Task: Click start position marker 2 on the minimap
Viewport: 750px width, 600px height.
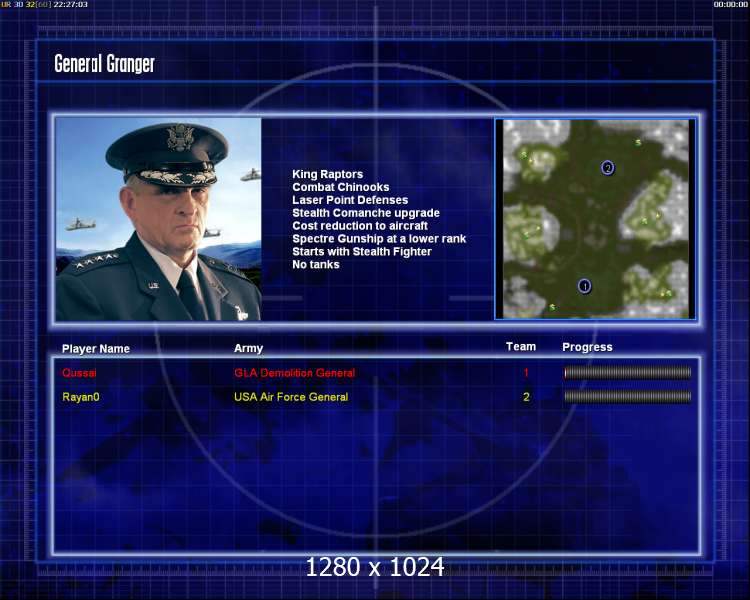Action: 607,168
